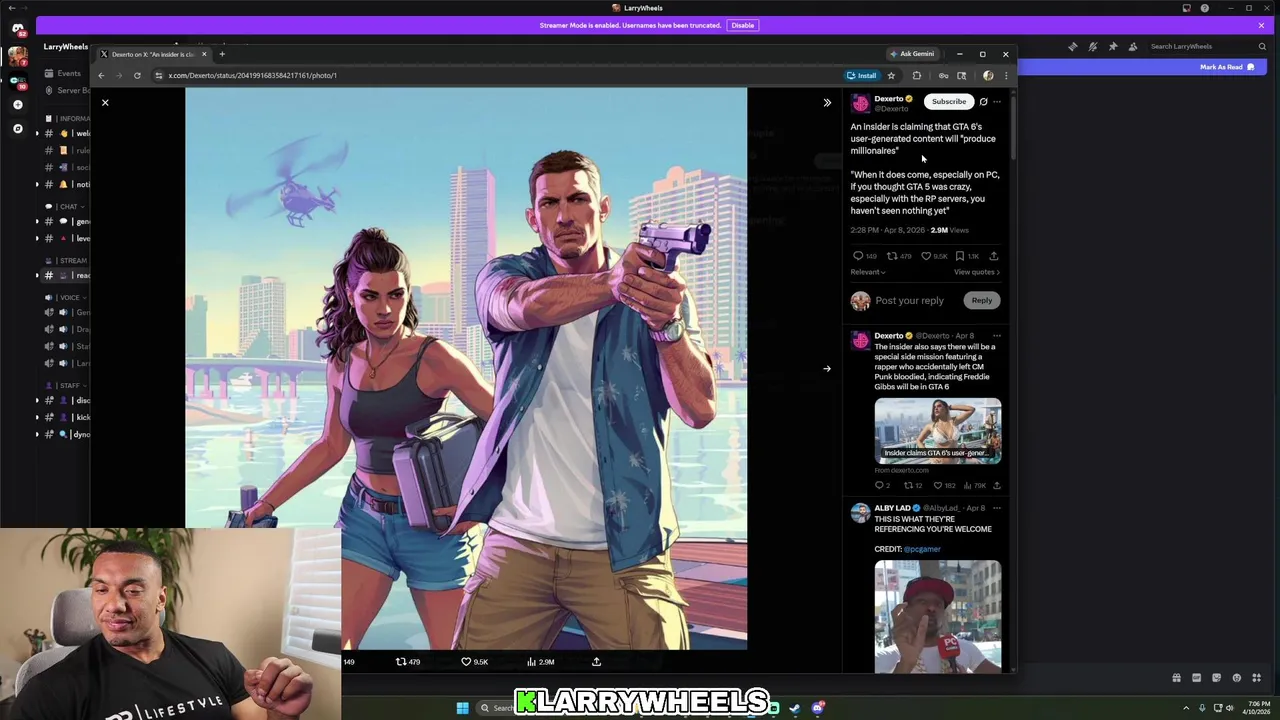The height and width of the screenshot is (720, 1280).
Task: Go to next photo with the right arrow
Action: pyautogui.click(x=827, y=369)
